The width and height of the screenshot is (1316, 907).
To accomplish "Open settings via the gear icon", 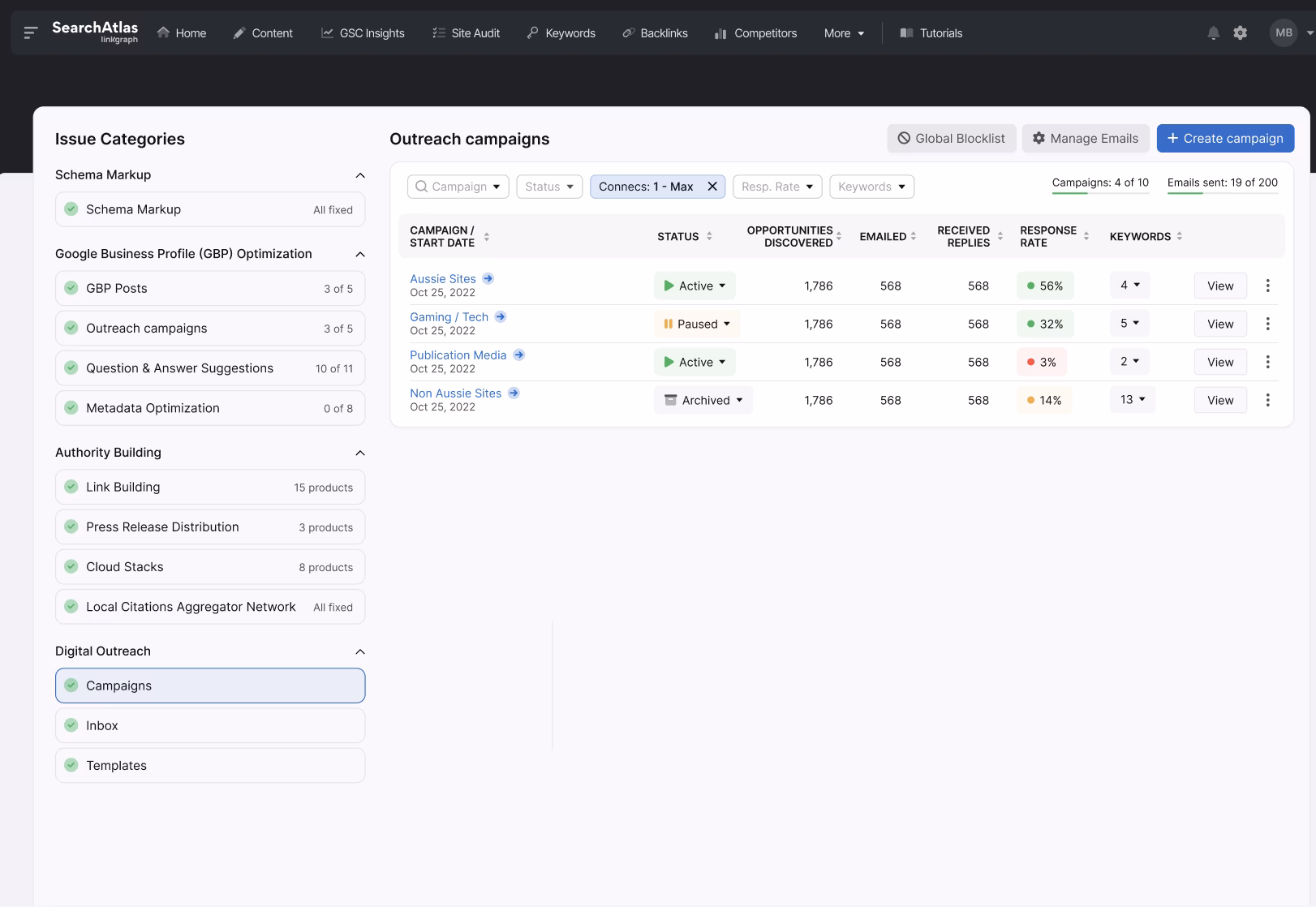I will pyautogui.click(x=1240, y=33).
